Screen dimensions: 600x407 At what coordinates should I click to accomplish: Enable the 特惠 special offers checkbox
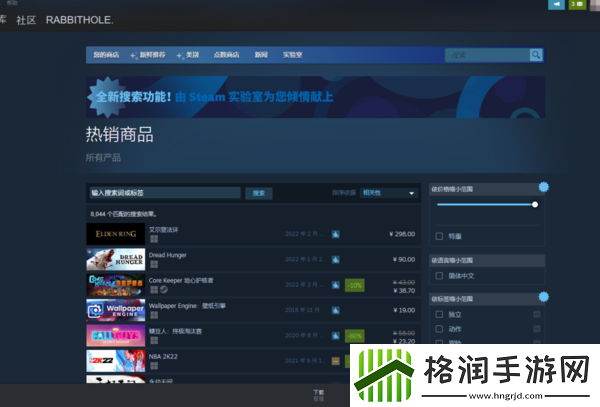[439, 236]
